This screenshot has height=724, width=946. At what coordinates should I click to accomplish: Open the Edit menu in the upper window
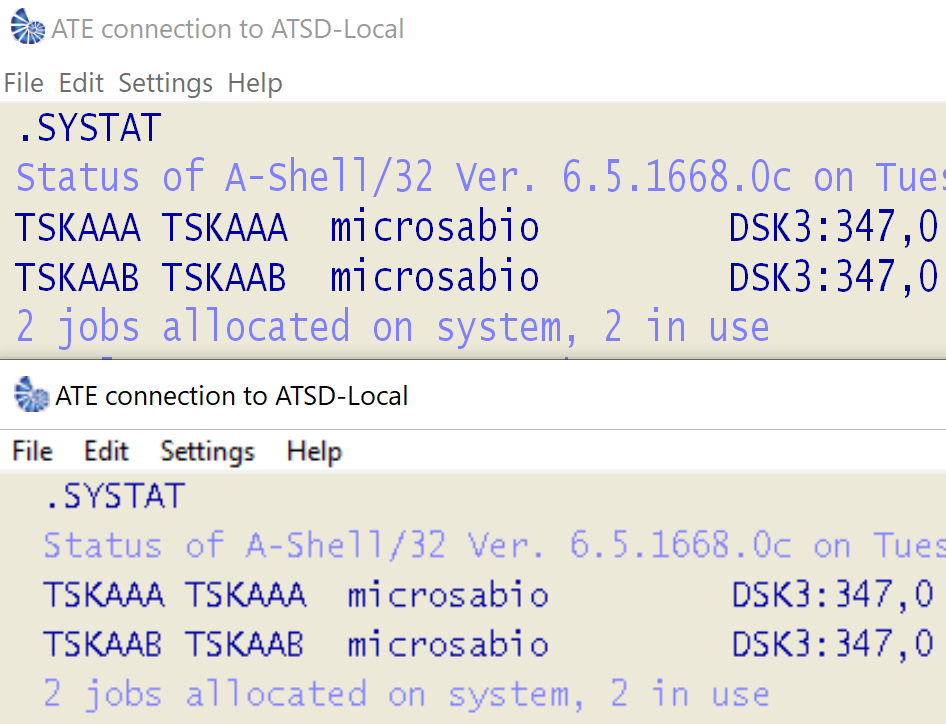(81, 83)
